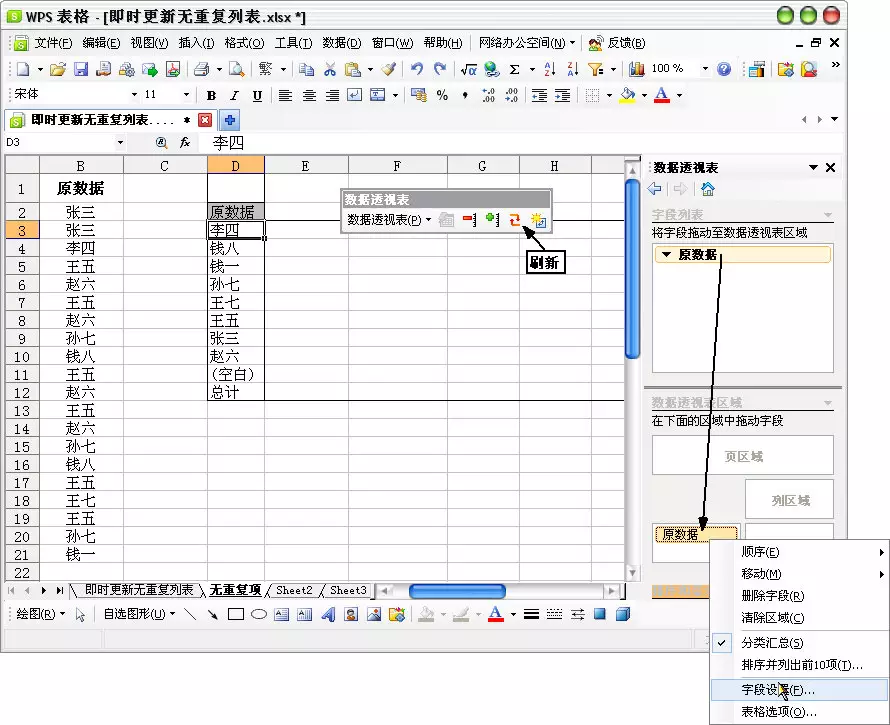The image size is (890, 725).
Task: Click the fill color bucket swatch
Action: 627,95
